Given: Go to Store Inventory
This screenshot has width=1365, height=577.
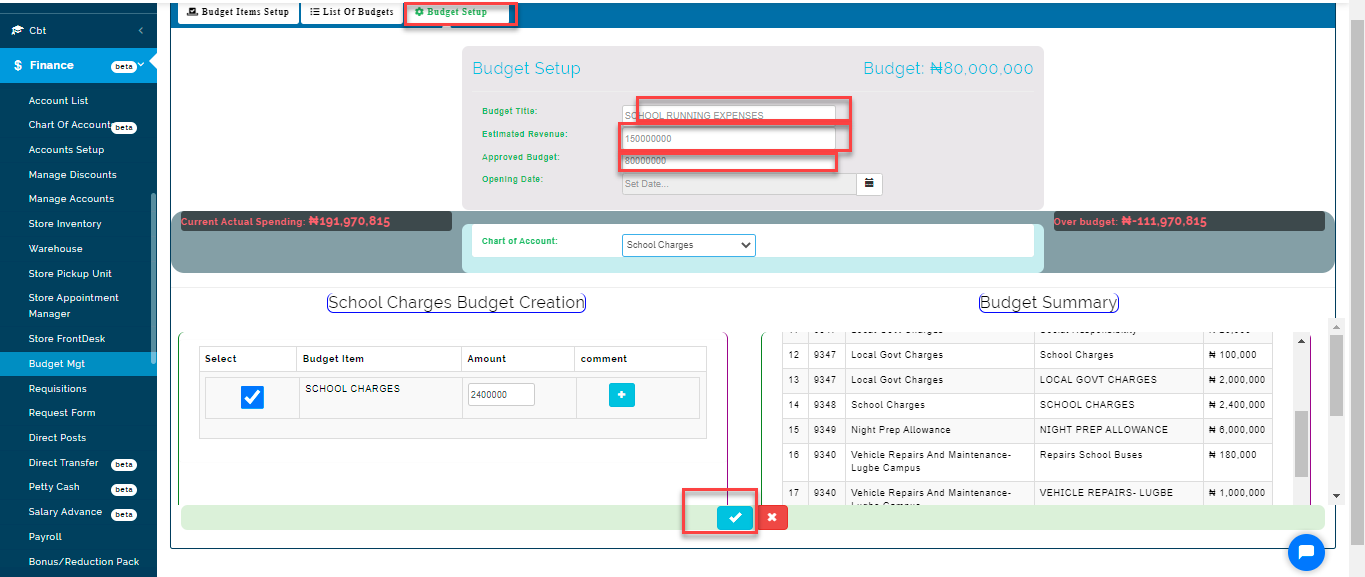Looking at the screenshot, I should coord(65,224).
